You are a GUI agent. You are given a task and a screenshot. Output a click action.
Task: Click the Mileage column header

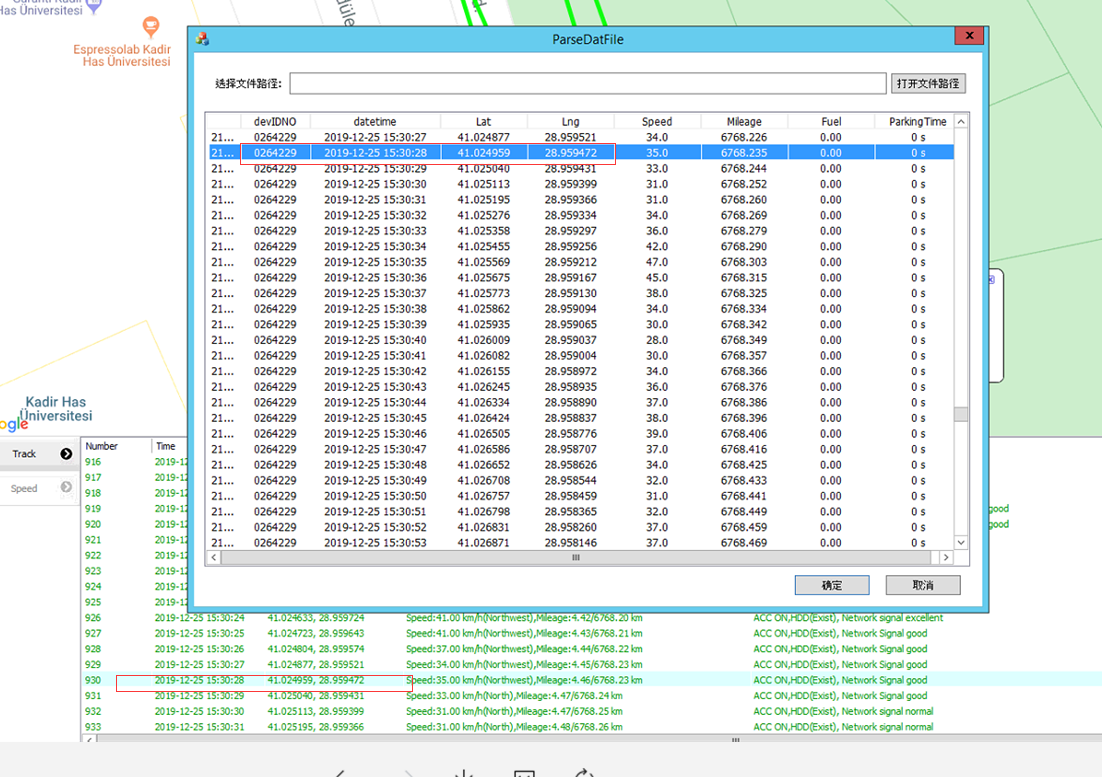click(744, 122)
